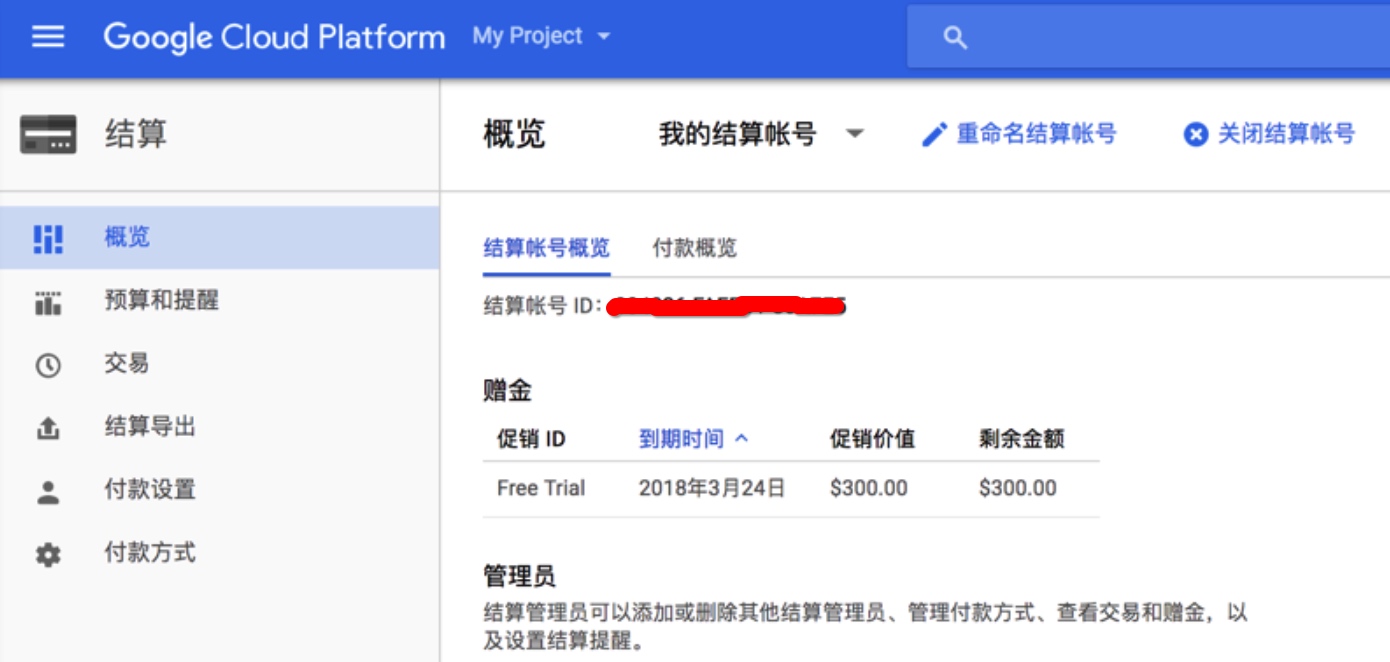
Task: Click the search magnifier icon
Action: point(955,38)
